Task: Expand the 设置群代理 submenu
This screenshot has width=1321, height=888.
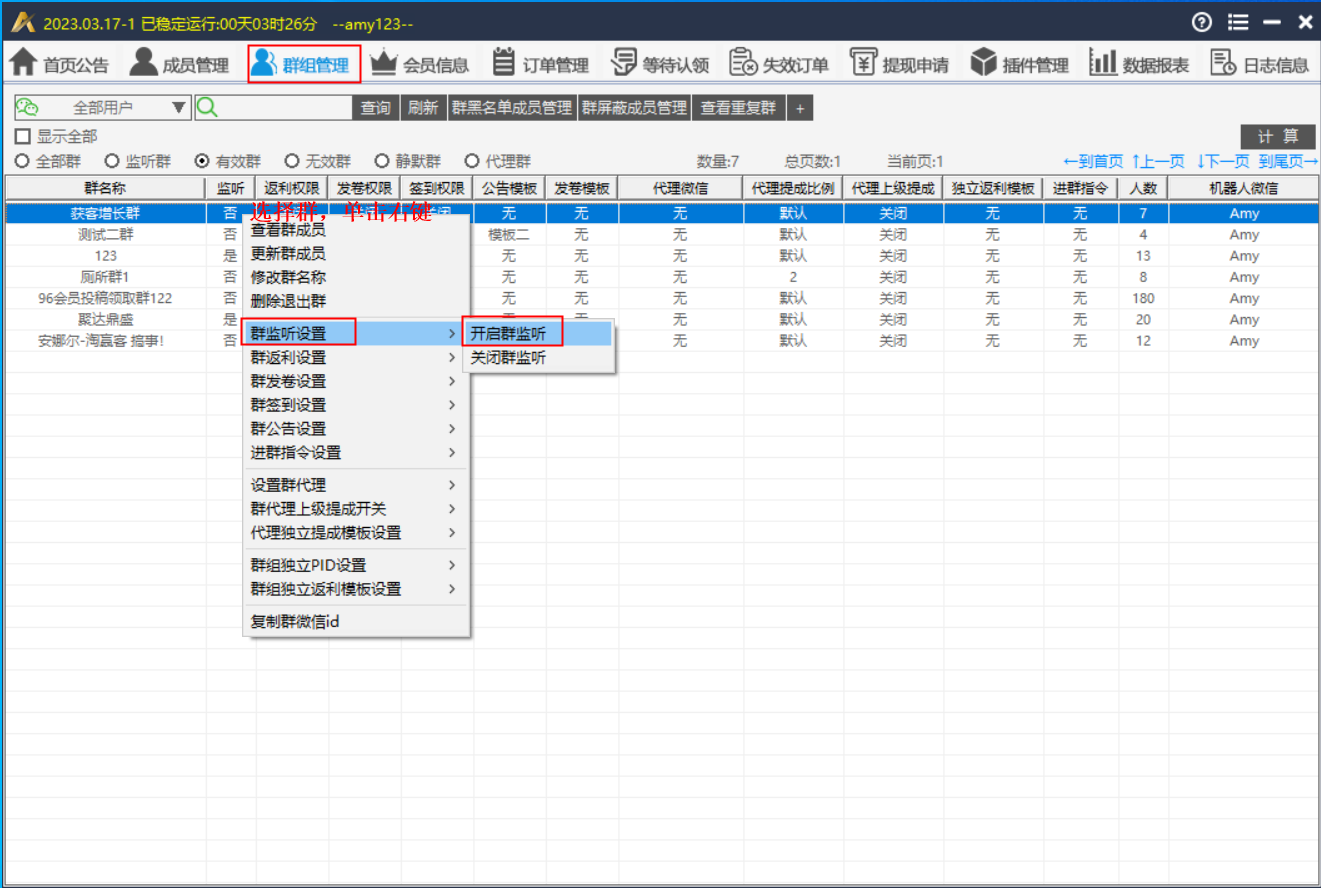Action: click(x=356, y=485)
